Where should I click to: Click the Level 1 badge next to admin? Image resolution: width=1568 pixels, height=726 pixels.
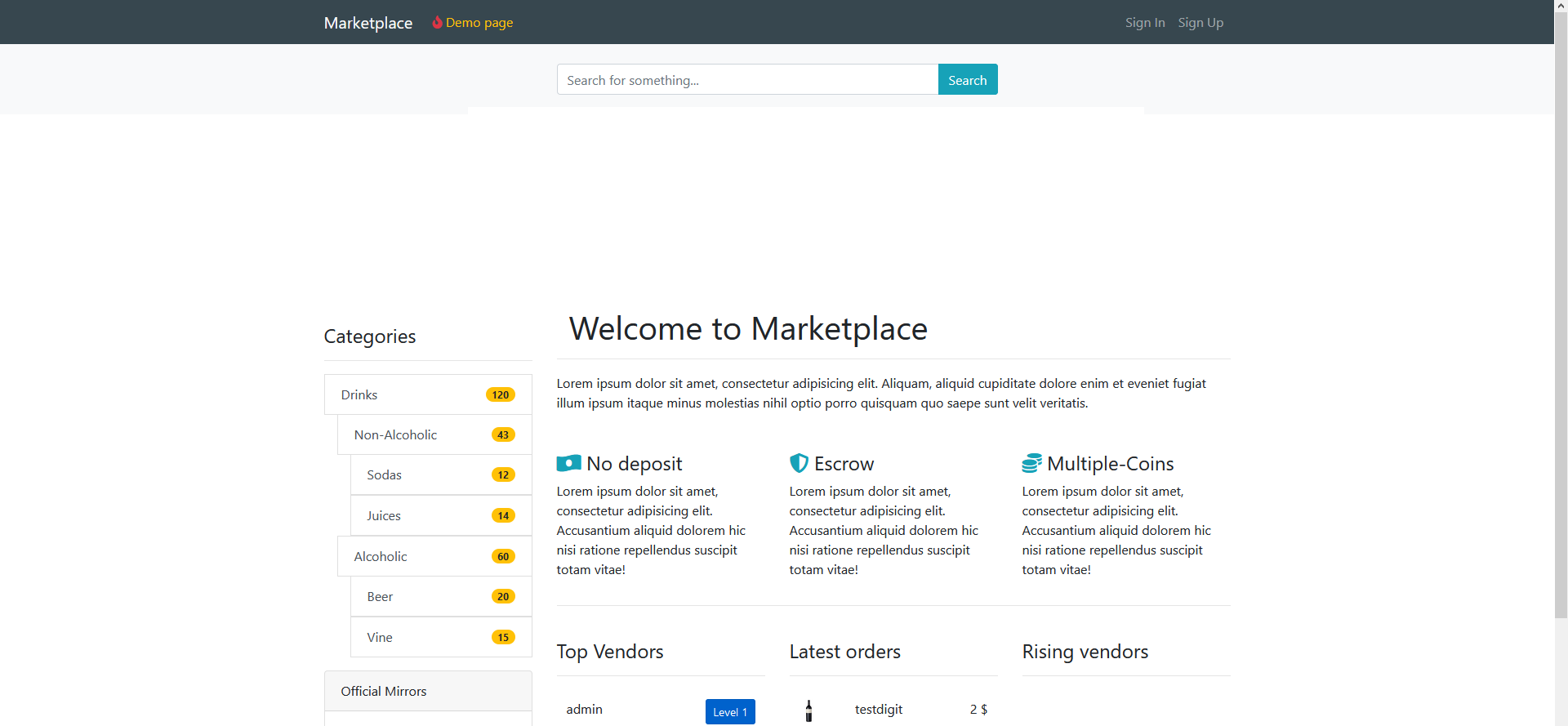(729, 712)
